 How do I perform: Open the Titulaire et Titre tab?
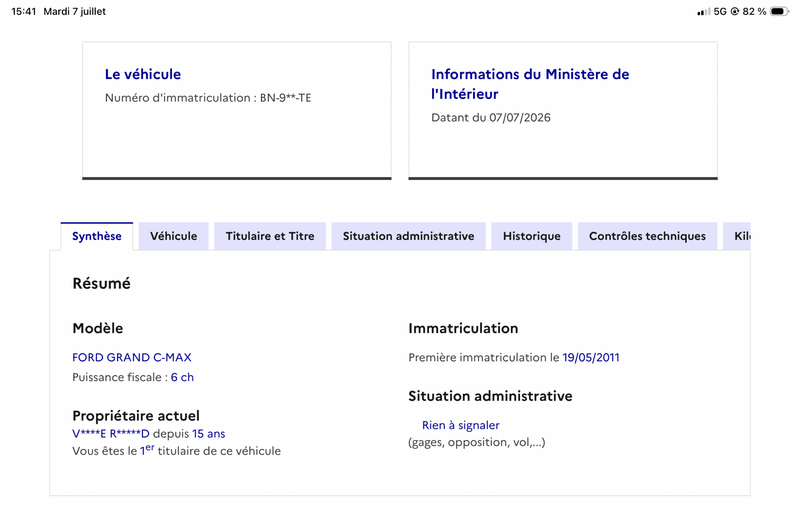[x=270, y=236]
